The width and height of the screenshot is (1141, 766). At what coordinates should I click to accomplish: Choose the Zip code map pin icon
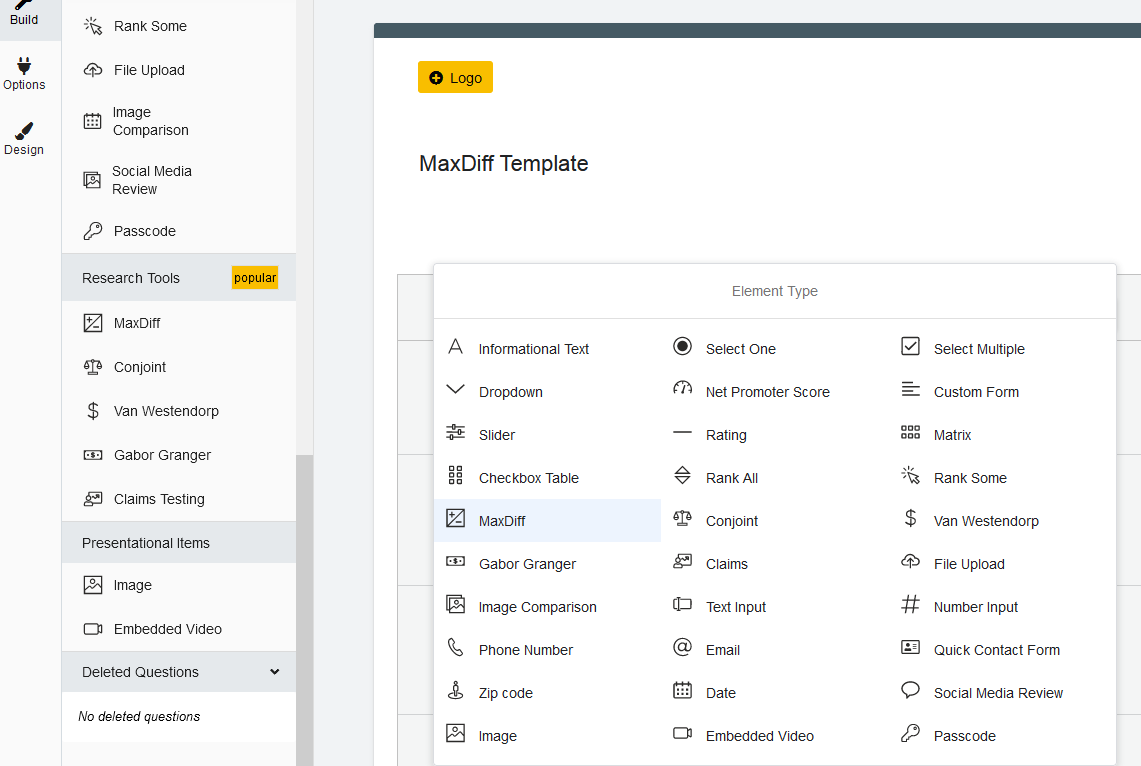455,691
